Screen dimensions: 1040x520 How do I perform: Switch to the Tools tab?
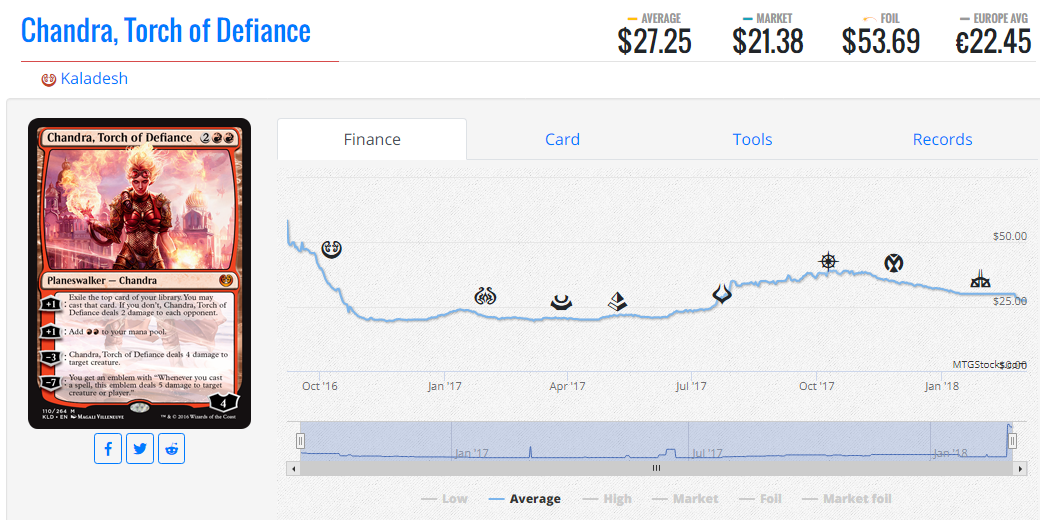point(752,139)
